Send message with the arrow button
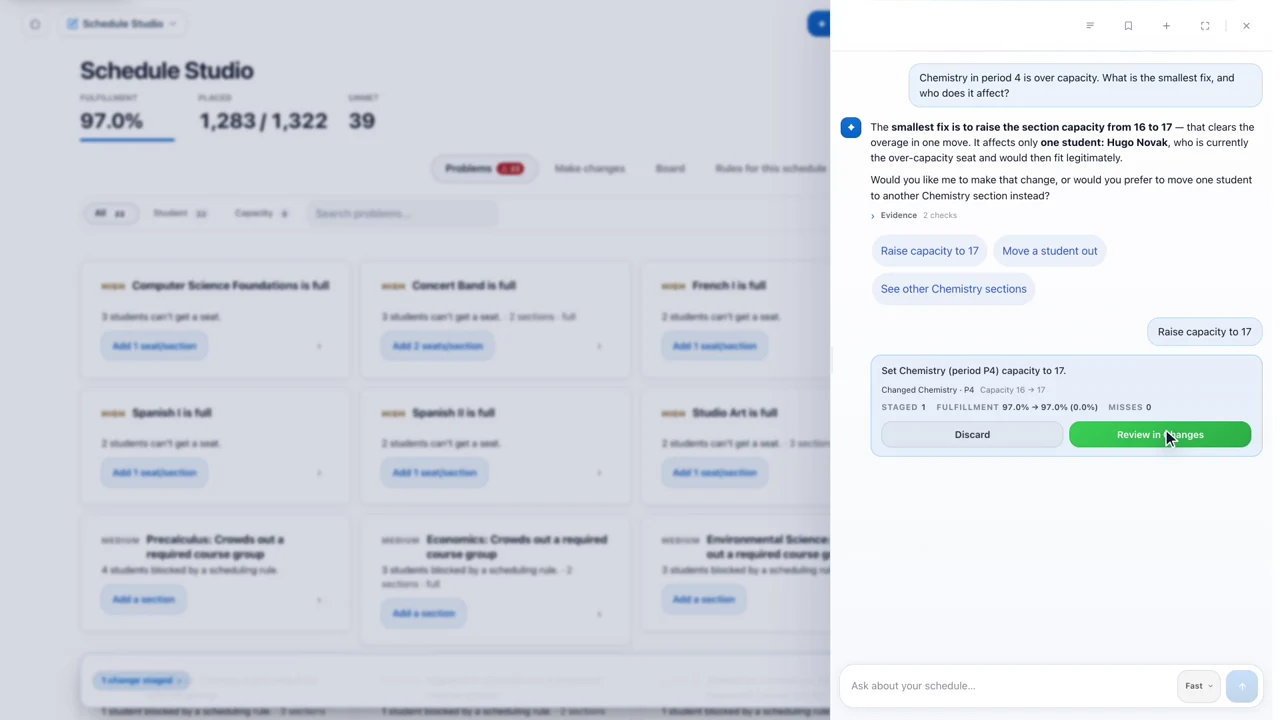Viewport: 1280px width, 720px height. coord(1242,686)
